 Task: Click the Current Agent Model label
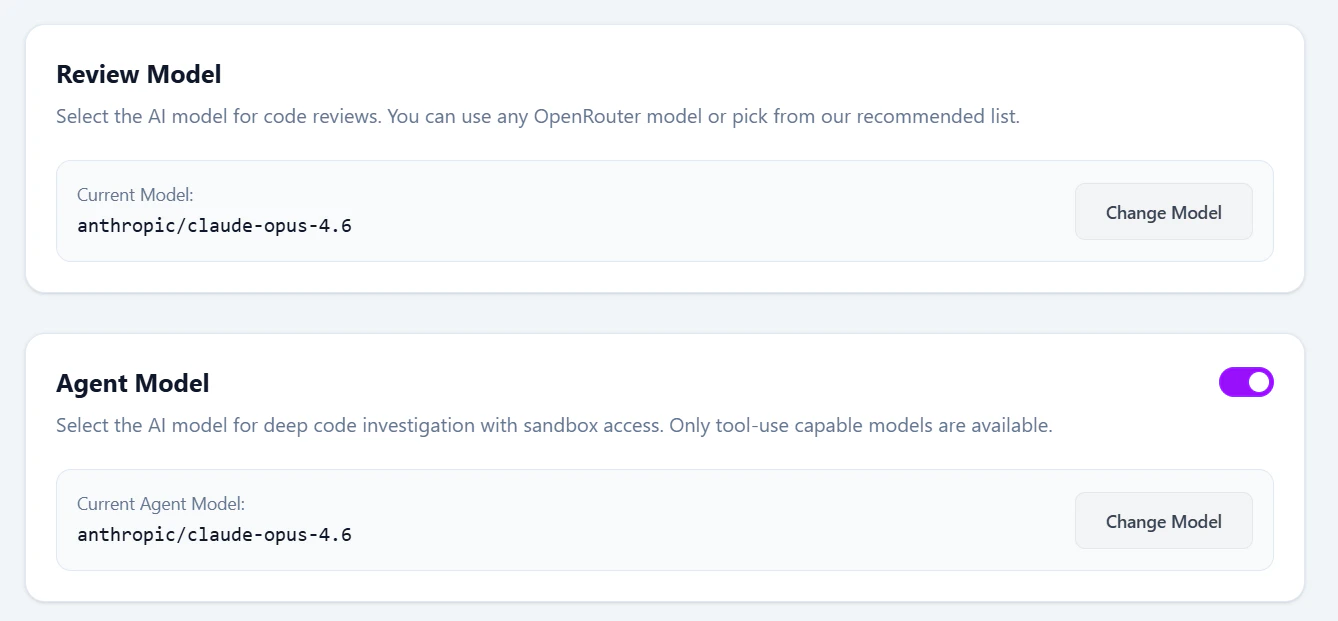161,504
